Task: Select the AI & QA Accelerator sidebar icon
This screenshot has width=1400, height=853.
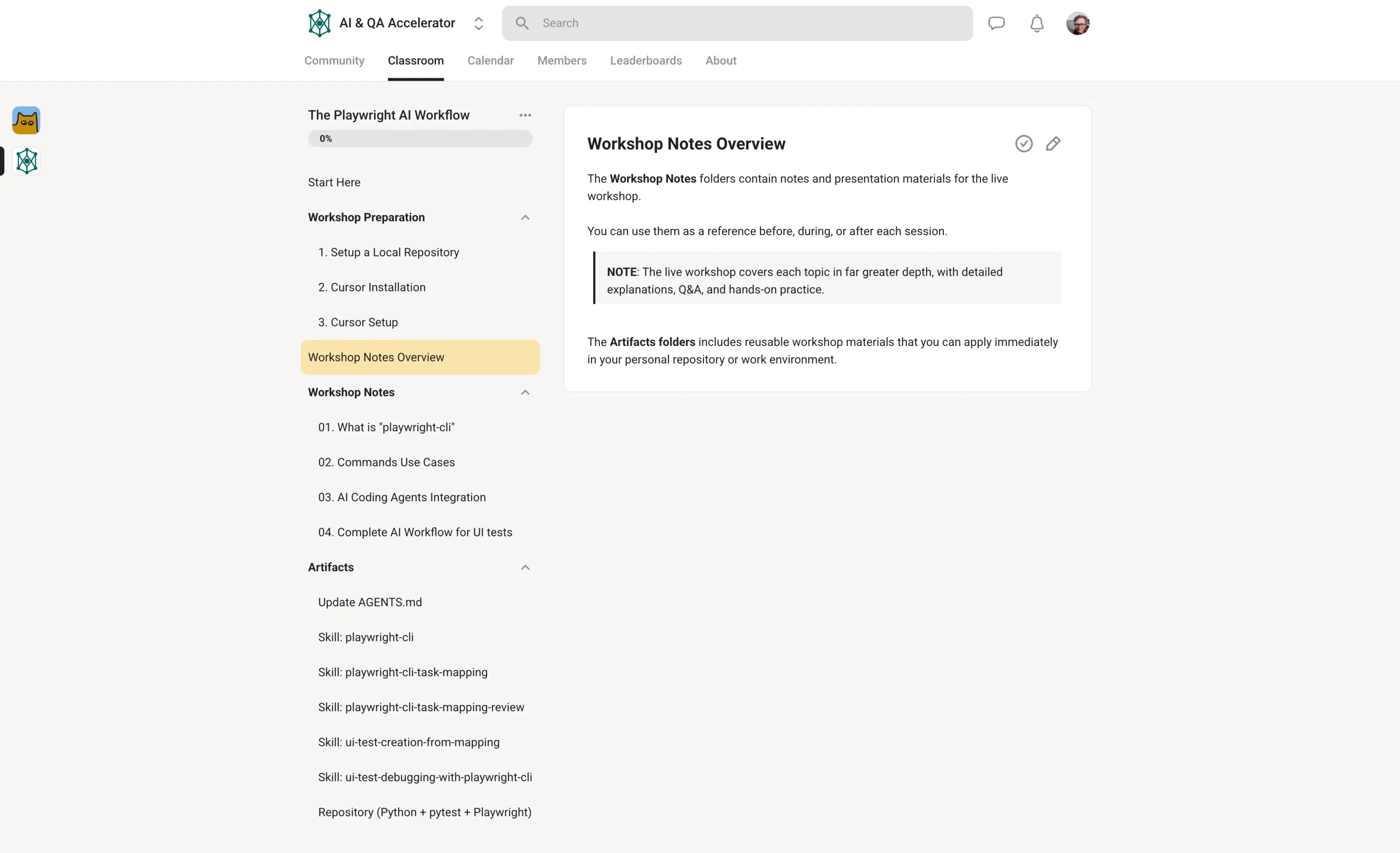Action: pyautogui.click(x=26, y=161)
